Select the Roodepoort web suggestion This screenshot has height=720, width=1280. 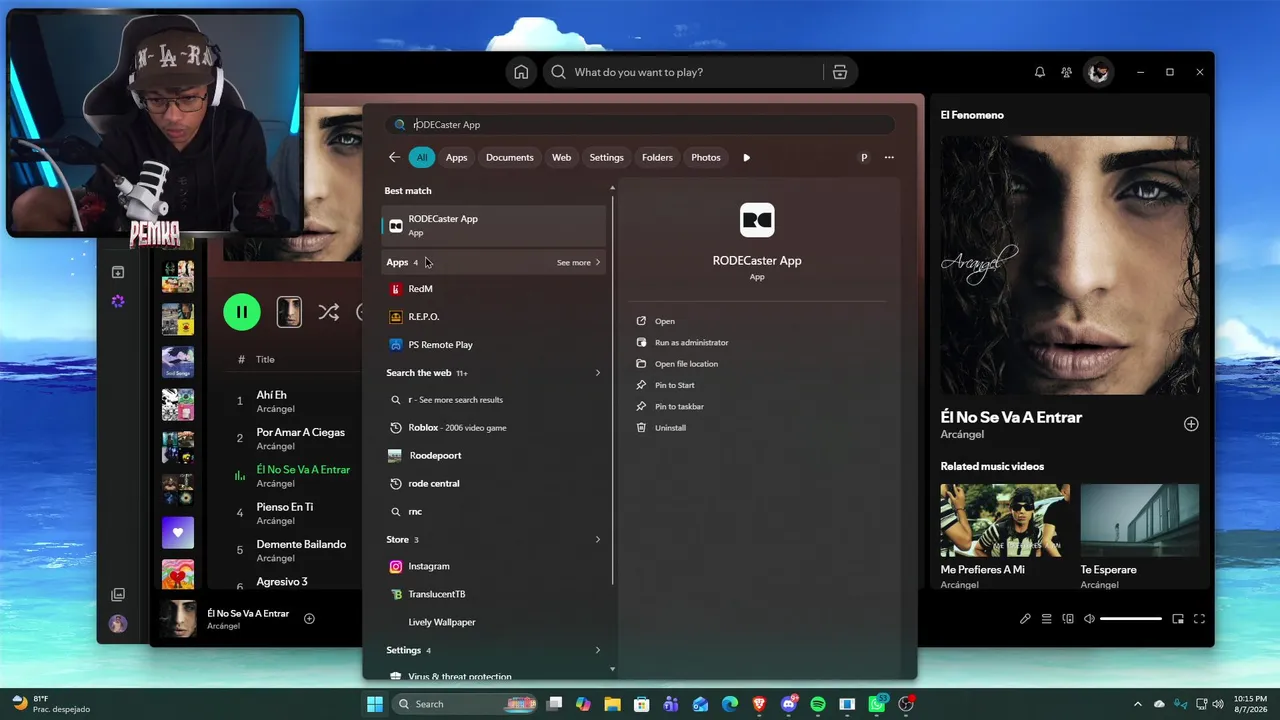coord(494,456)
